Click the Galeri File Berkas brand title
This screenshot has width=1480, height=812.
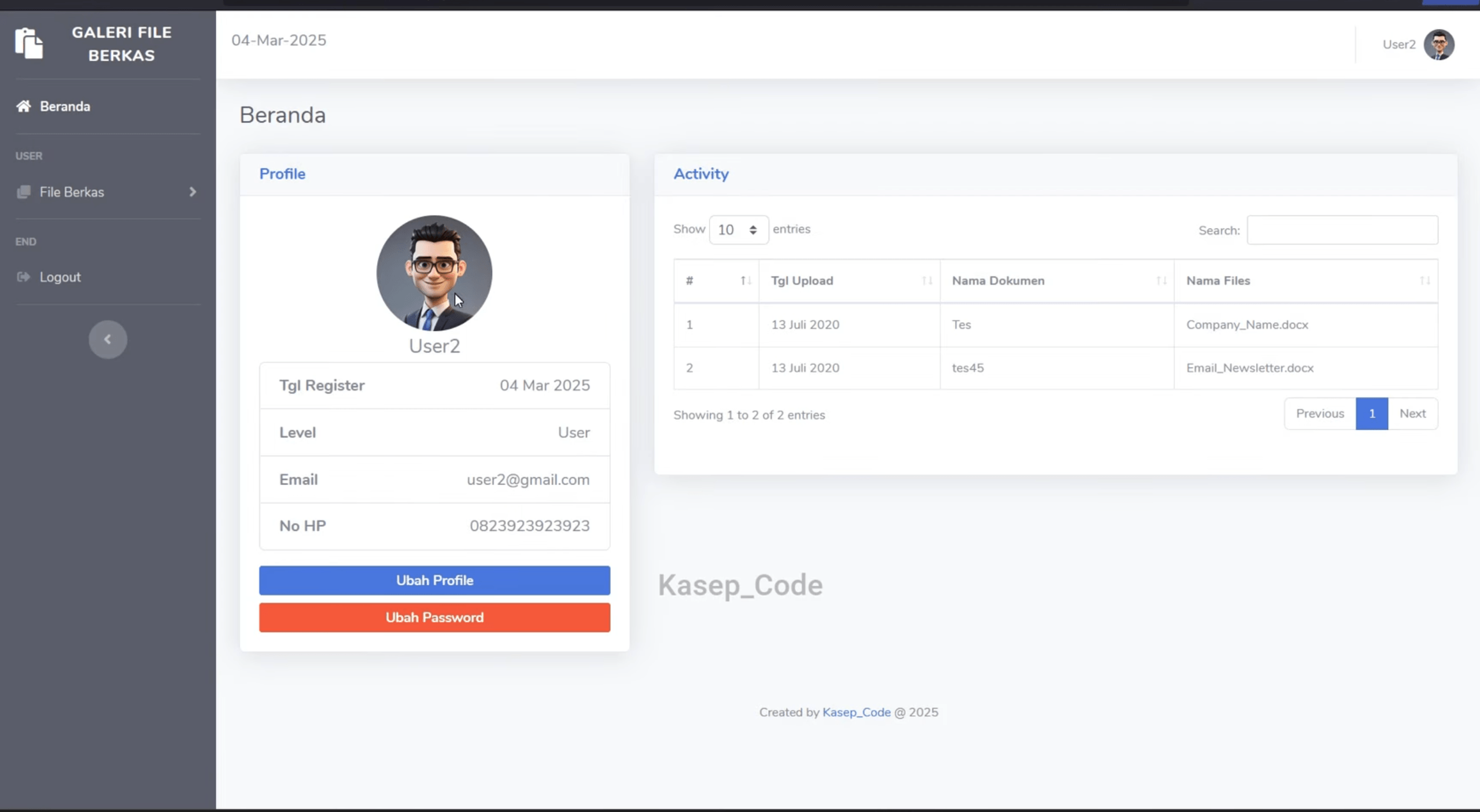(x=121, y=44)
